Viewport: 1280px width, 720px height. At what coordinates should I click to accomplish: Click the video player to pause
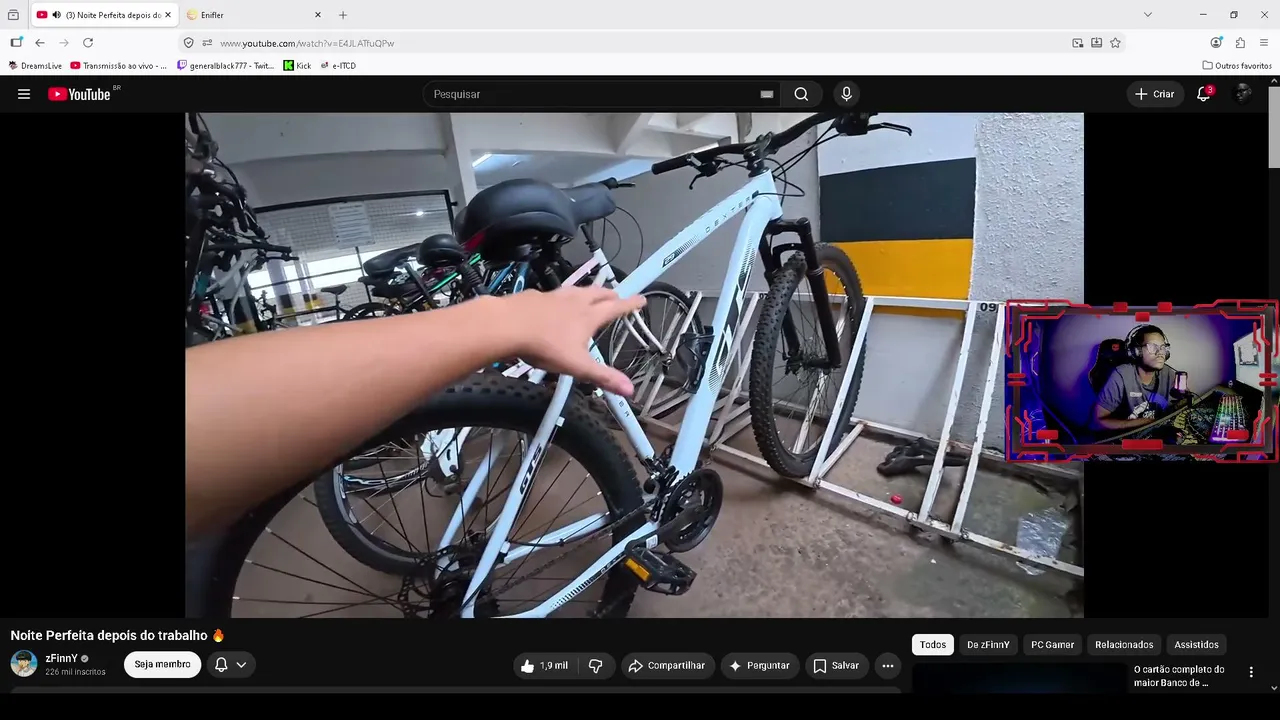click(x=634, y=365)
